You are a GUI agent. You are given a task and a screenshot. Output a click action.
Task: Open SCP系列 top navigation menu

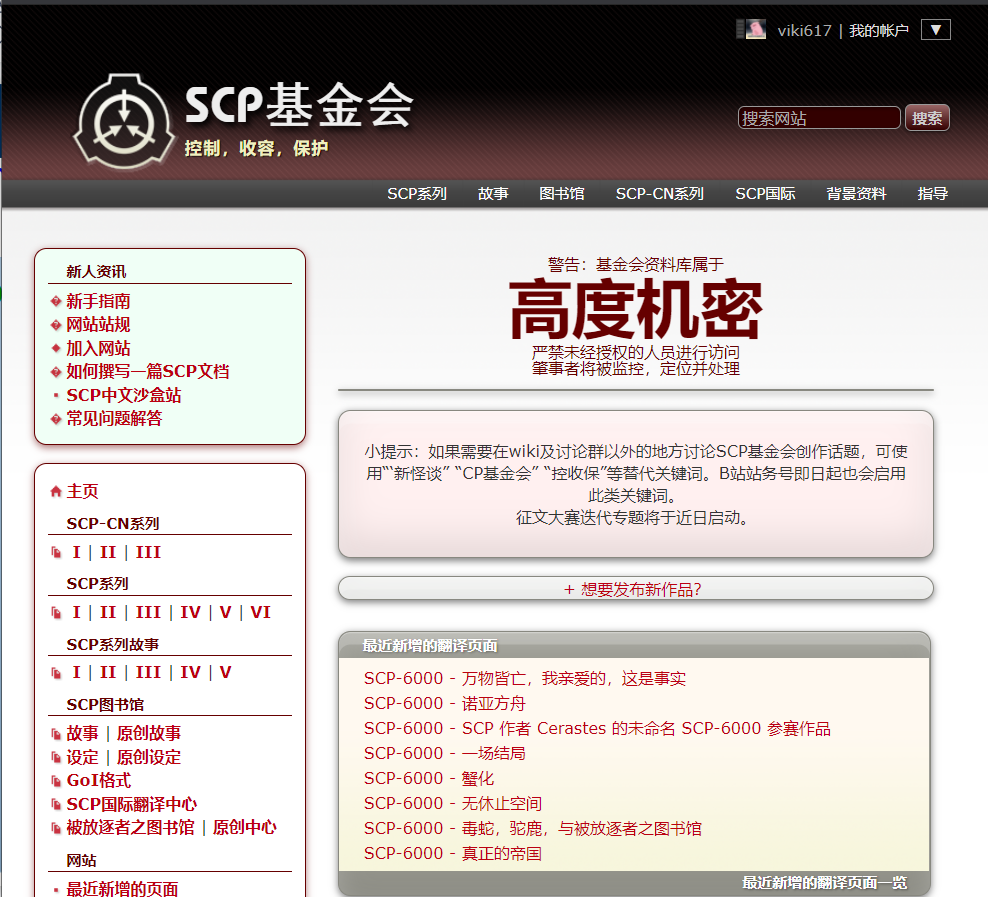[x=416, y=193]
